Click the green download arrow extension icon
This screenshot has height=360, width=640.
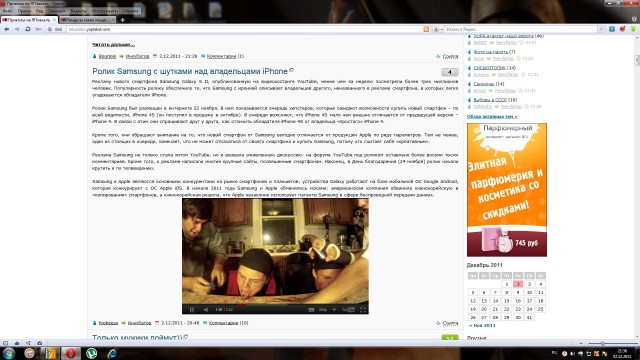(x=633, y=29)
